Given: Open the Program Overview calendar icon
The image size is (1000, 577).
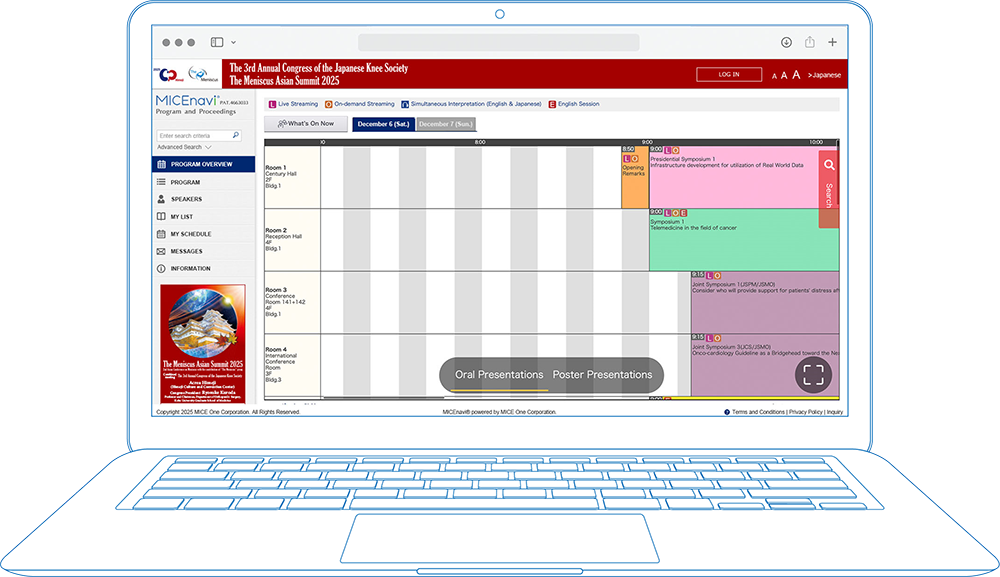Looking at the screenshot, I should point(161,164).
